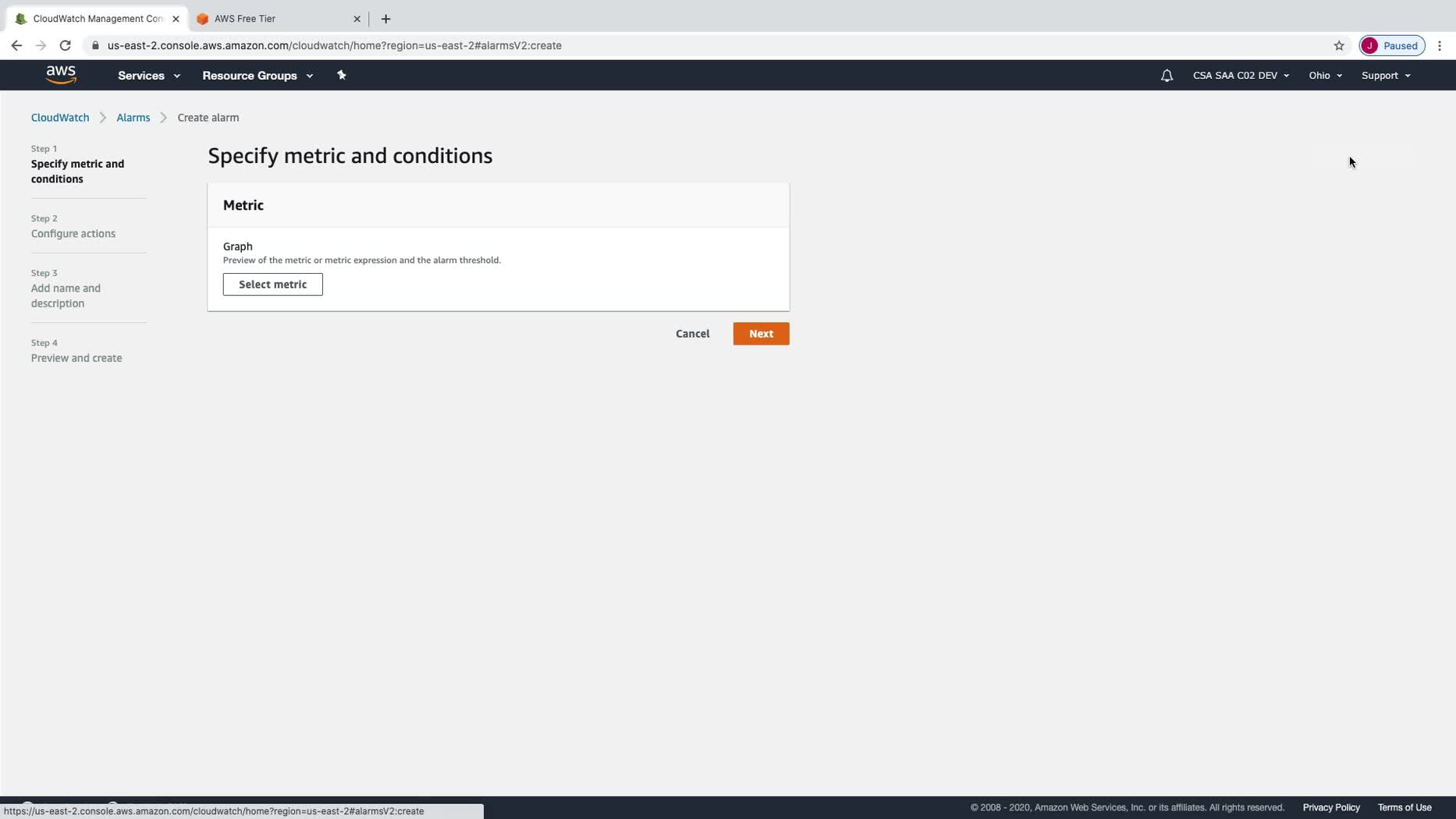Click the site lock icon in address bar
Image resolution: width=1456 pixels, height=819 pixels.
95,45
